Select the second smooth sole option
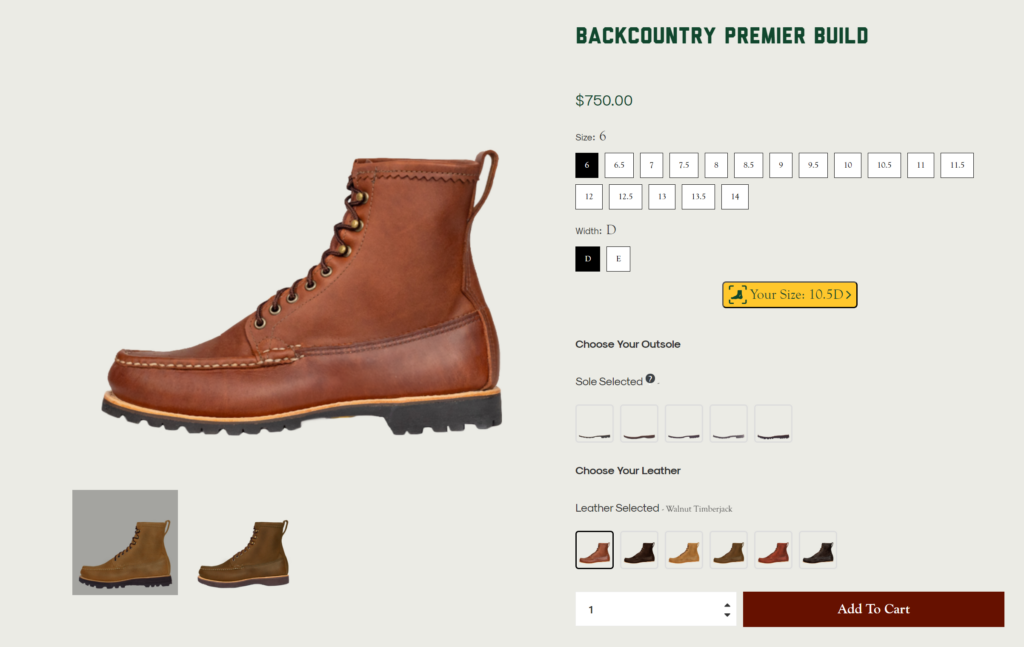This screenshot has width=1024, height=647. [x=639, y=422]
